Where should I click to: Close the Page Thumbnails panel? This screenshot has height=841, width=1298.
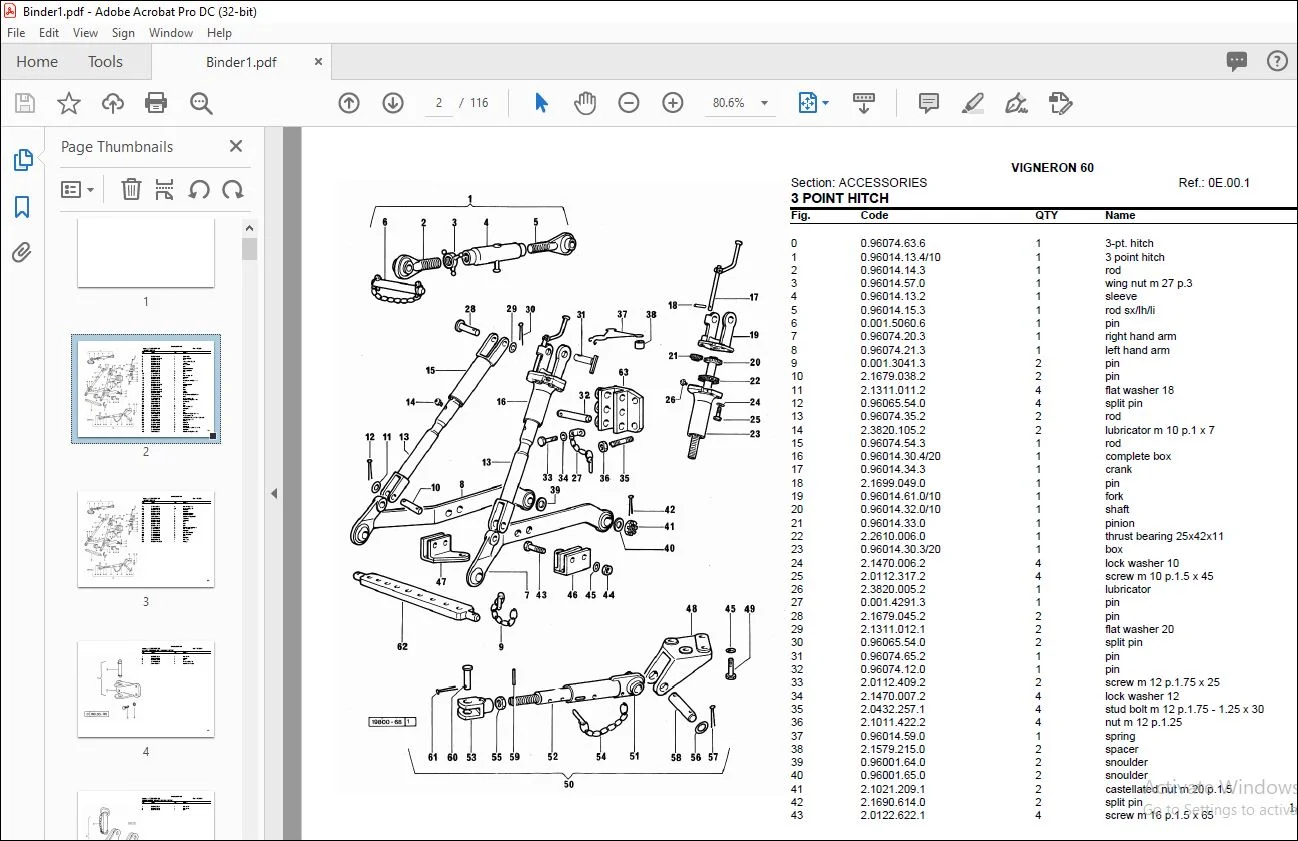click(x=236, y=146)
